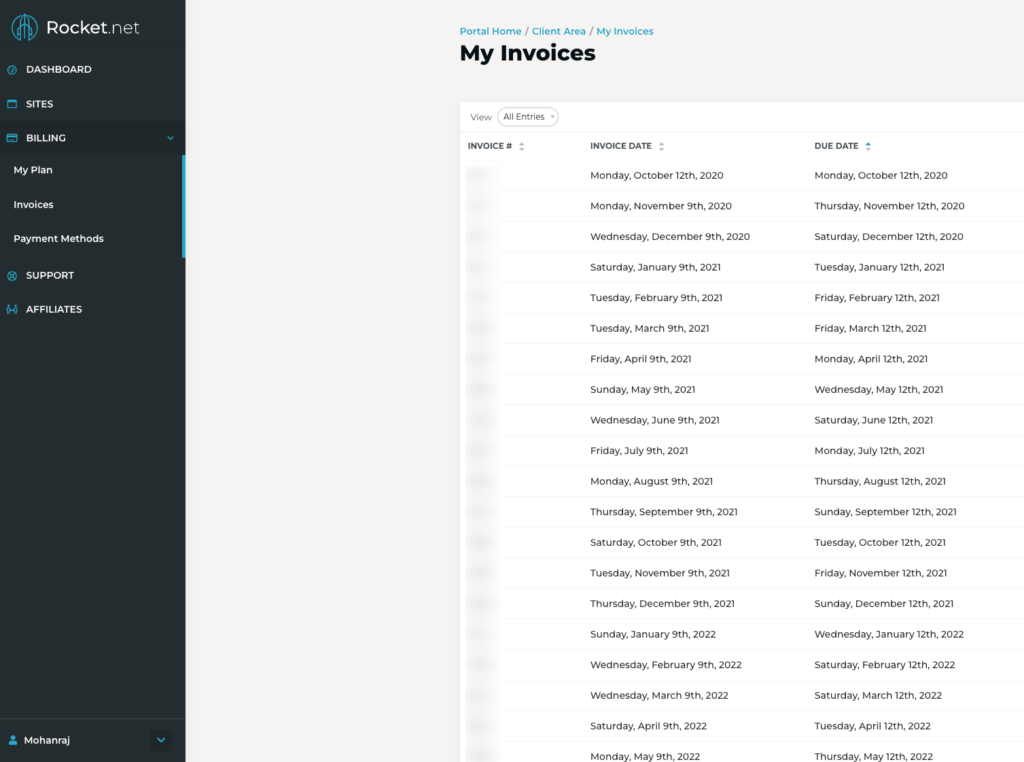Navigate to Client Area via breadcrumb
Viewport: 1024px width, 762px height.
click(558, 31)
